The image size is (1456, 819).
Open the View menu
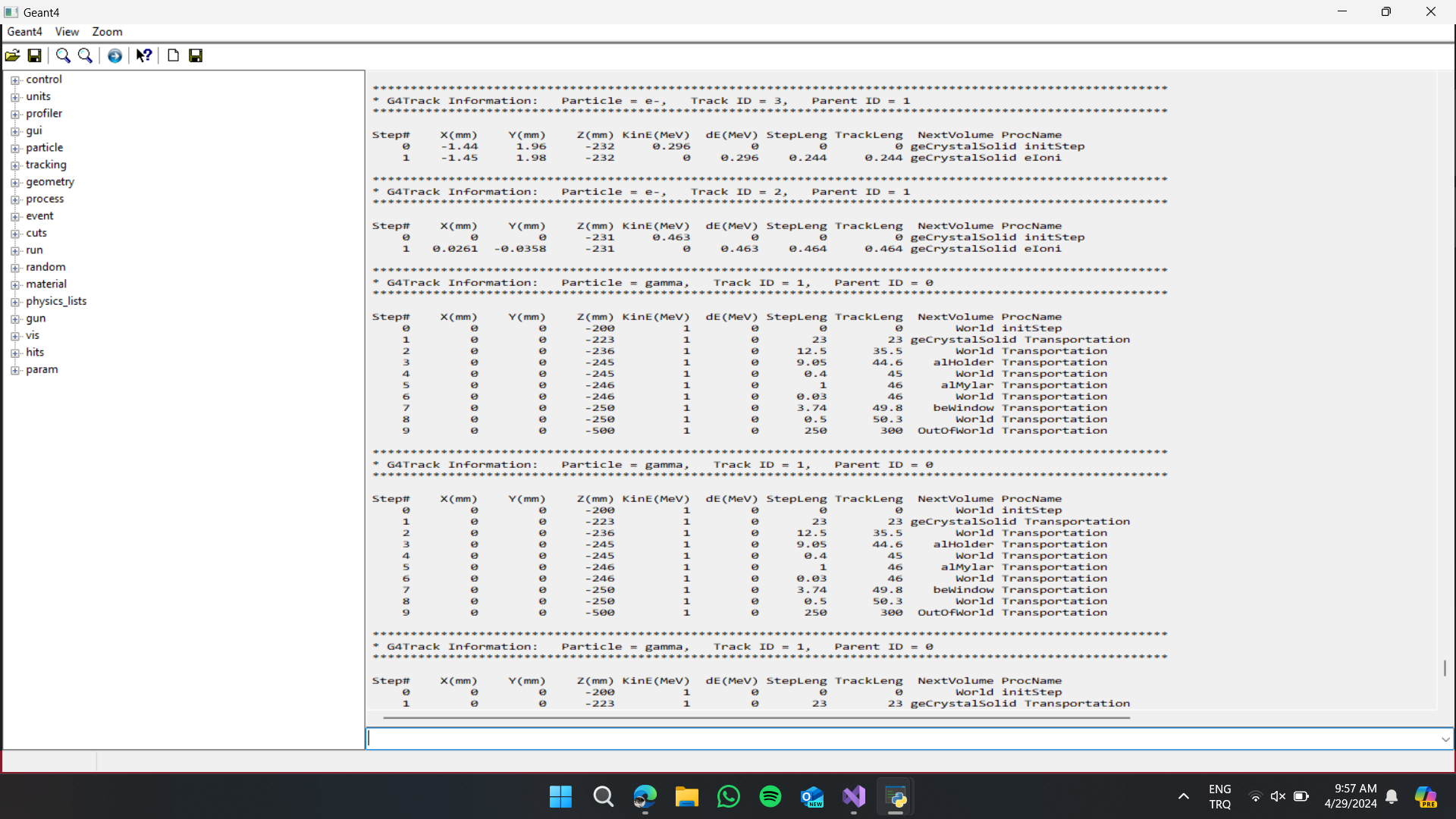pyautogui.click(x=67, y=32)
